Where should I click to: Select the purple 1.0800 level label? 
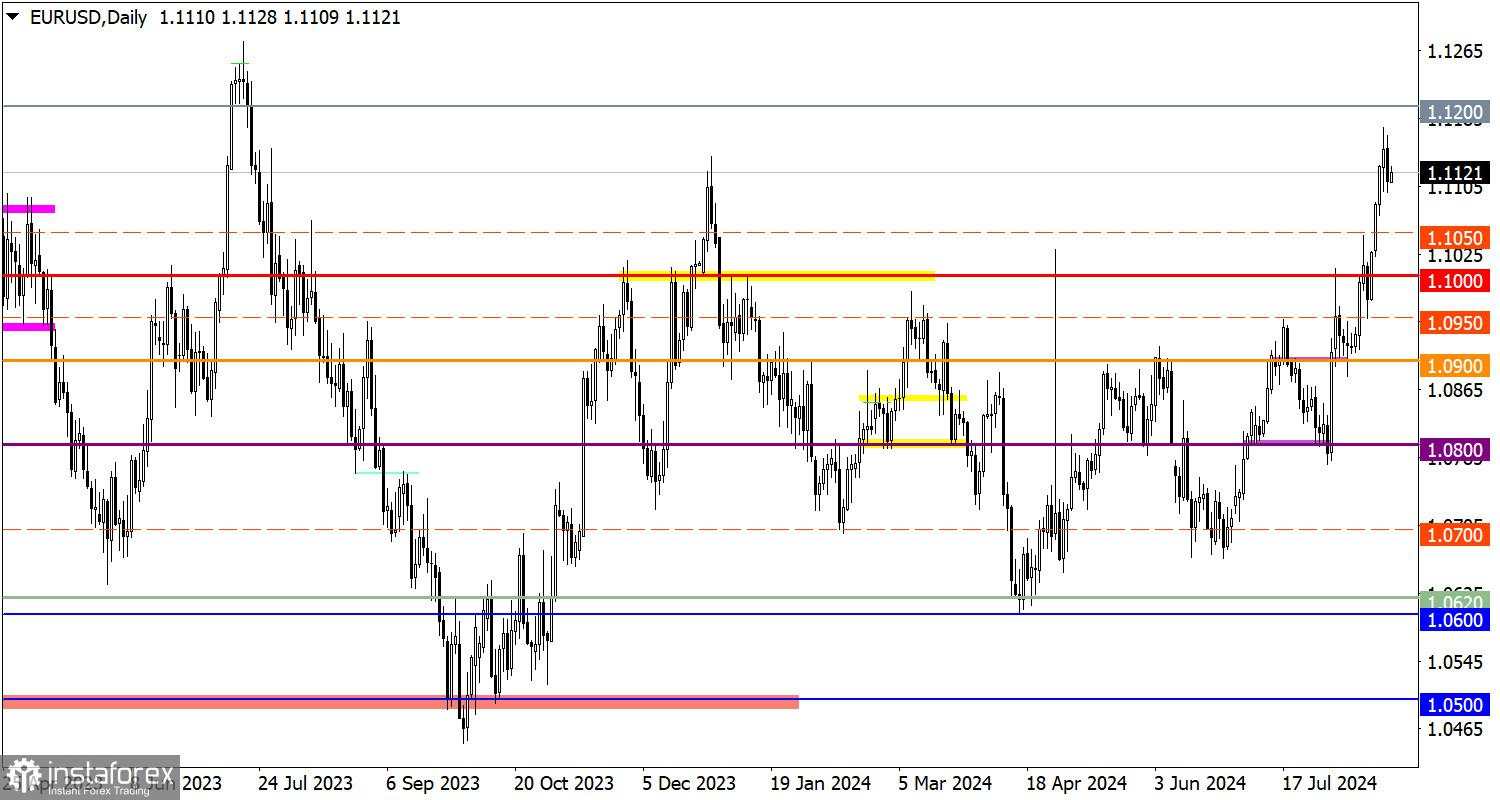pyautogui.click(x=1455, y=450)
